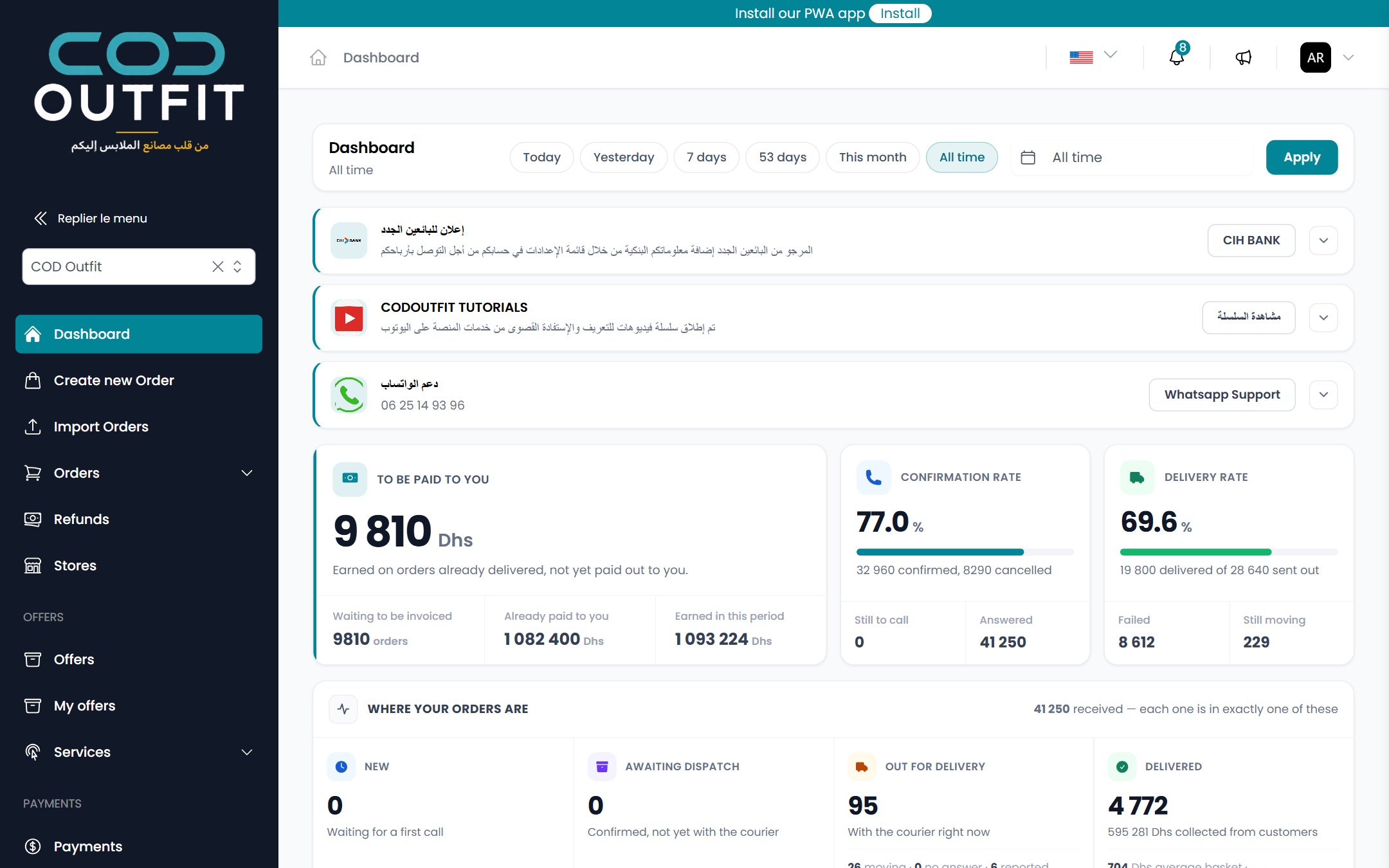Open Import Orders page
The width and height of the screenshot is (1389, 868).
click(139, 427)
